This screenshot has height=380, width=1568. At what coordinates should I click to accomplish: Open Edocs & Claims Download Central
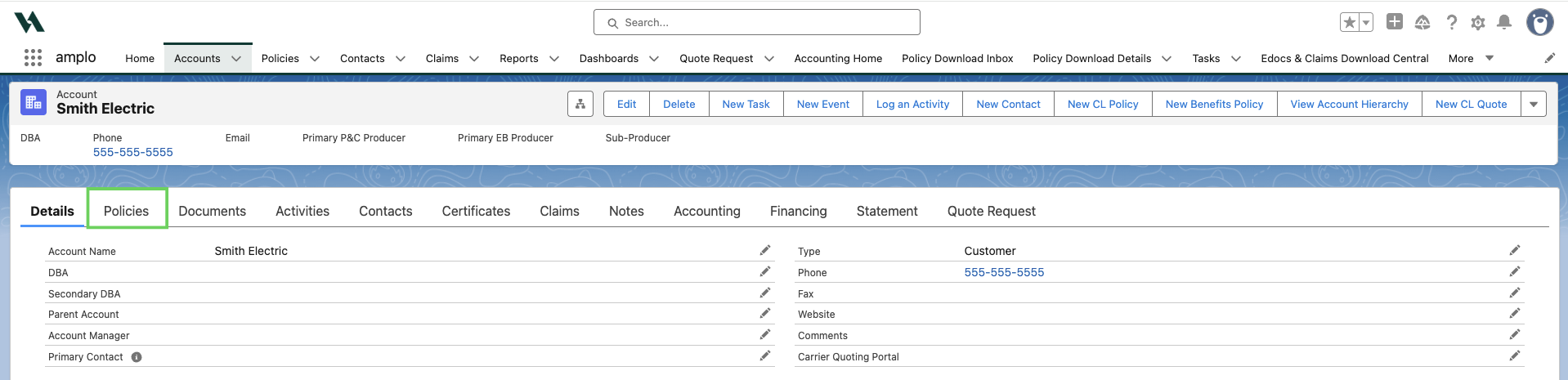click(1345, 58)
